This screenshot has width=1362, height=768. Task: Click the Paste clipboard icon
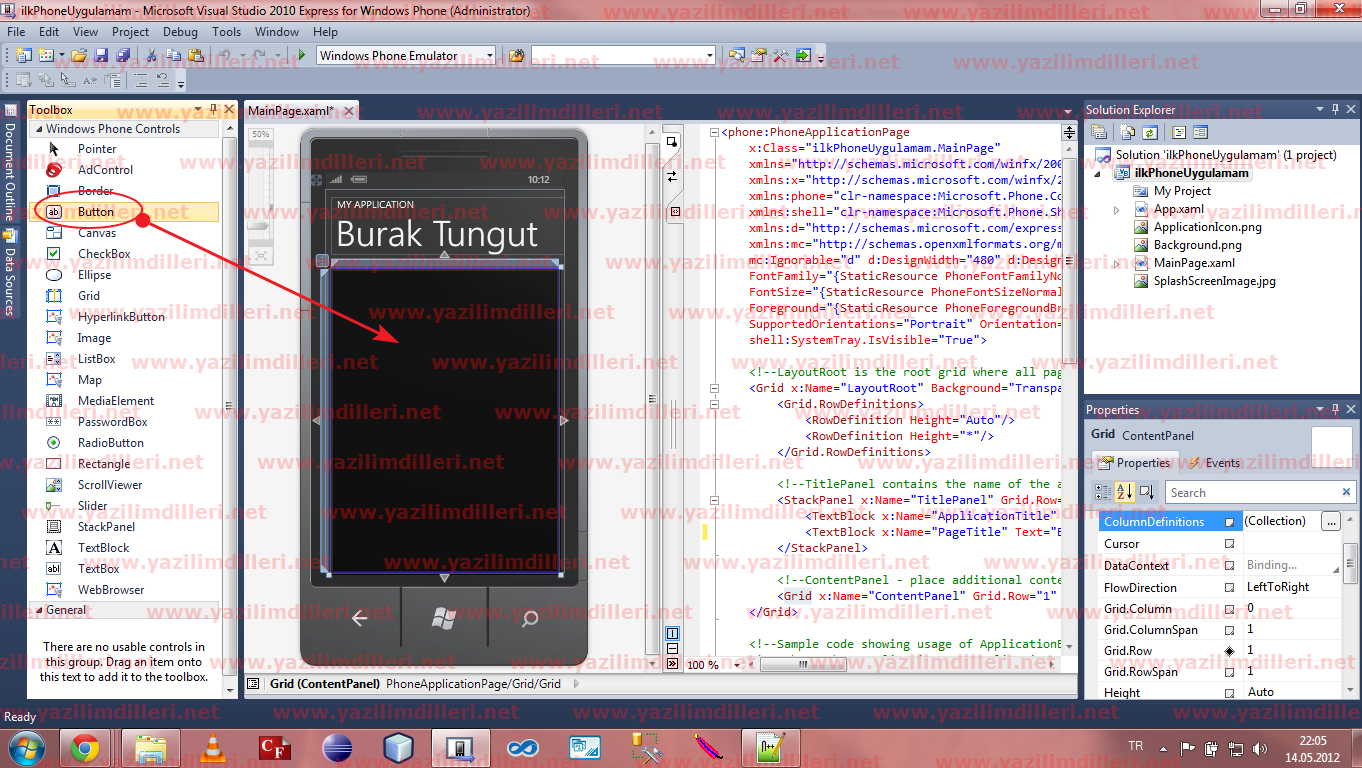click(197, 56)
